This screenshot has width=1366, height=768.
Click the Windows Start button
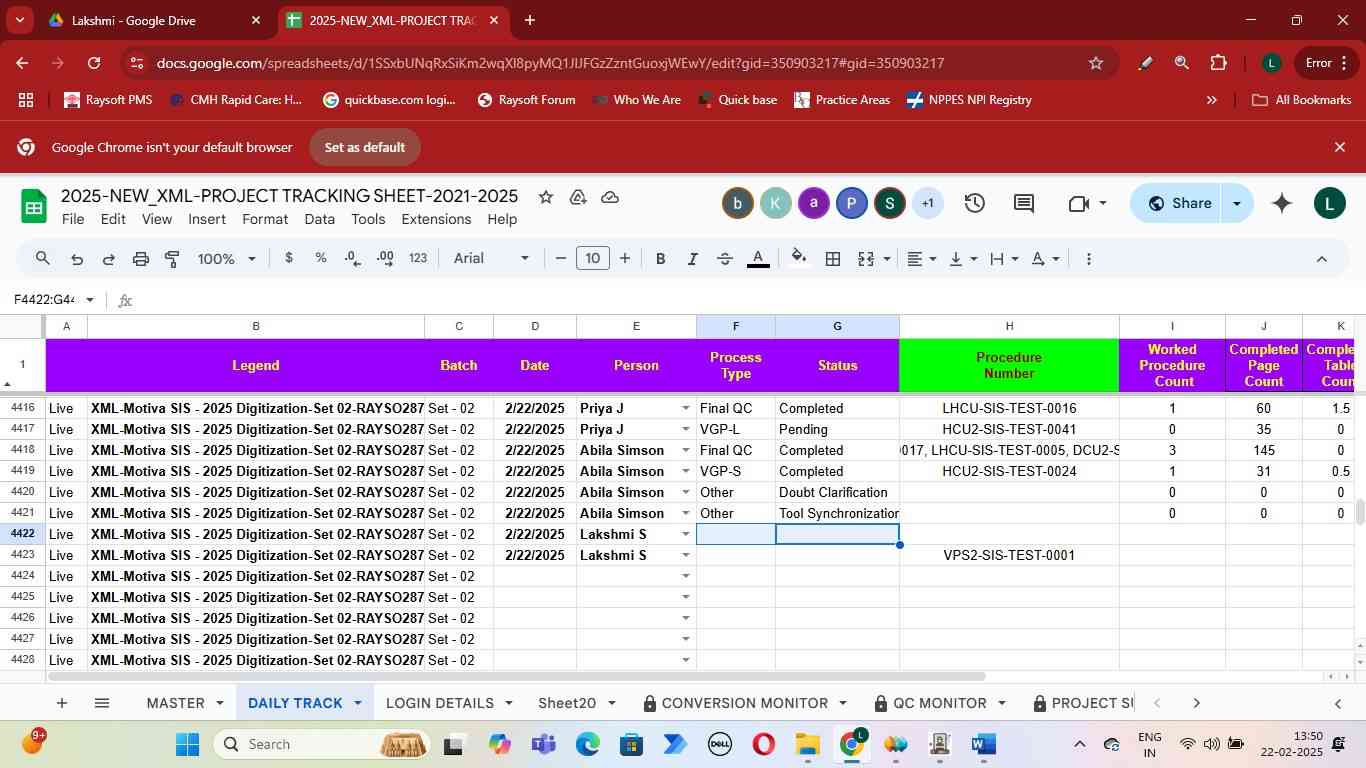[188, 744]
